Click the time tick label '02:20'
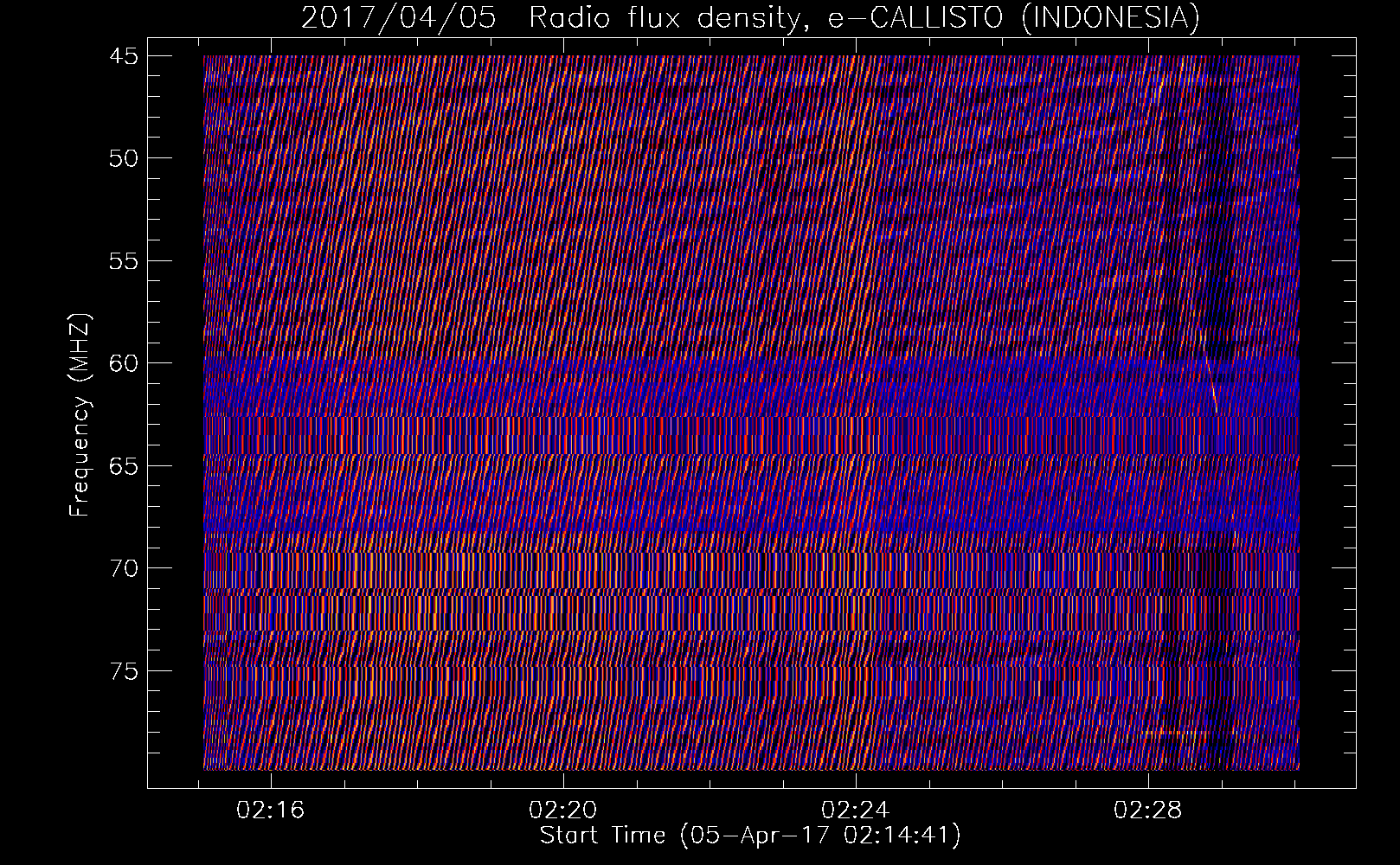Screen dimensions: 1400x865 [x=564, y=811]
